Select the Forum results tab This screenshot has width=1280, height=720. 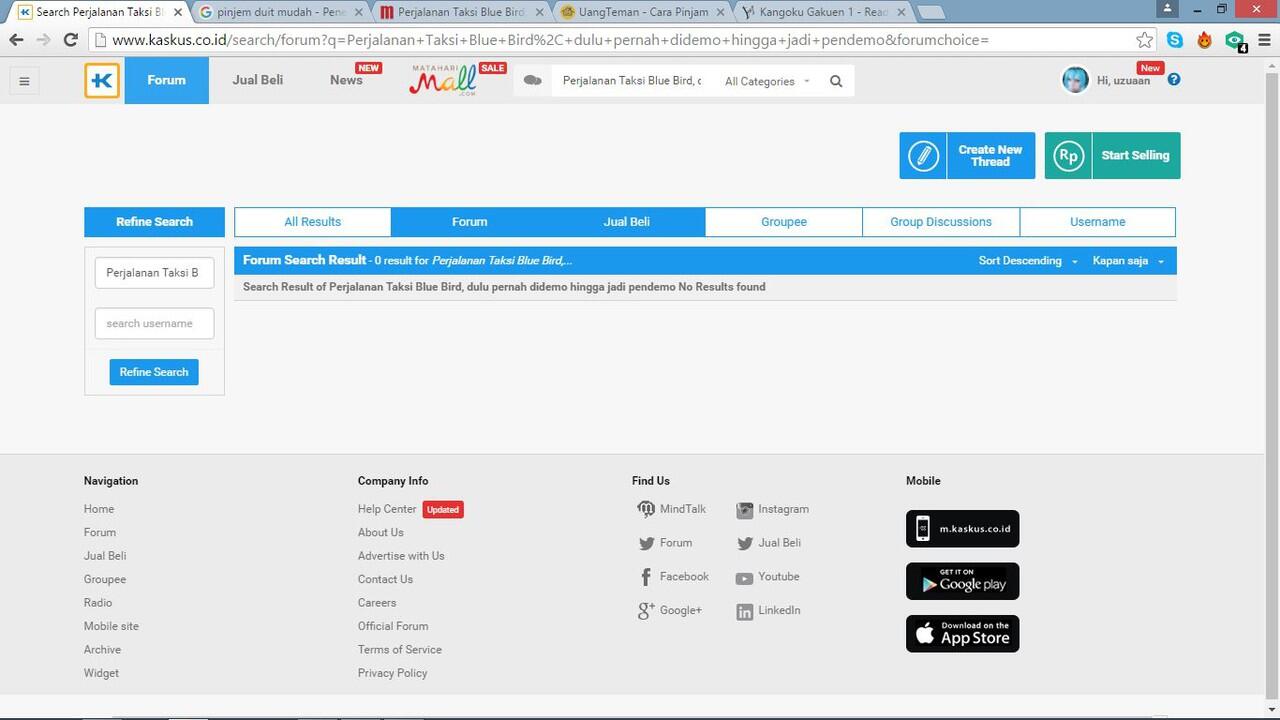pyautogui.click(x=470, y=222)
